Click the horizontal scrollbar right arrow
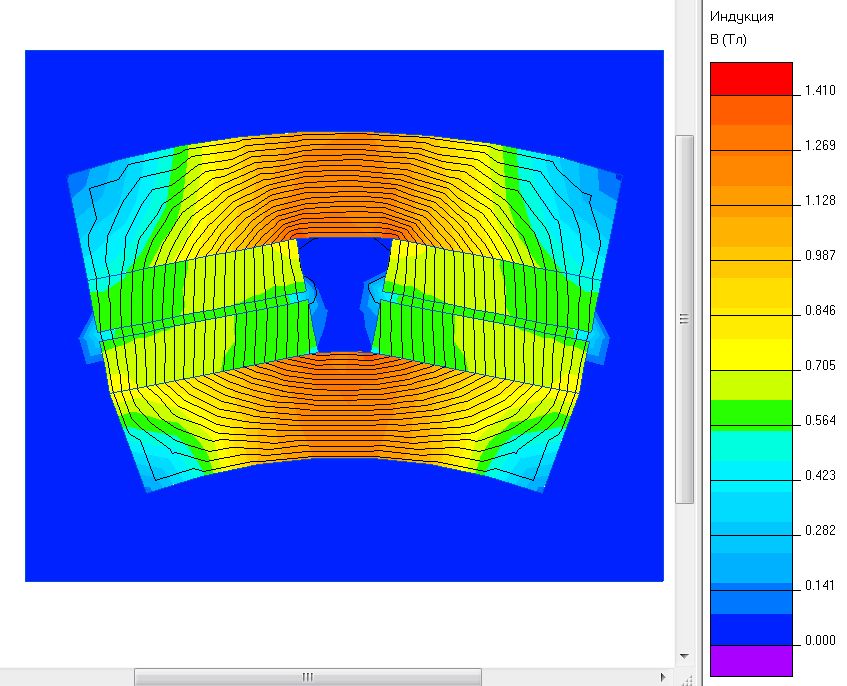 point(663,677)
